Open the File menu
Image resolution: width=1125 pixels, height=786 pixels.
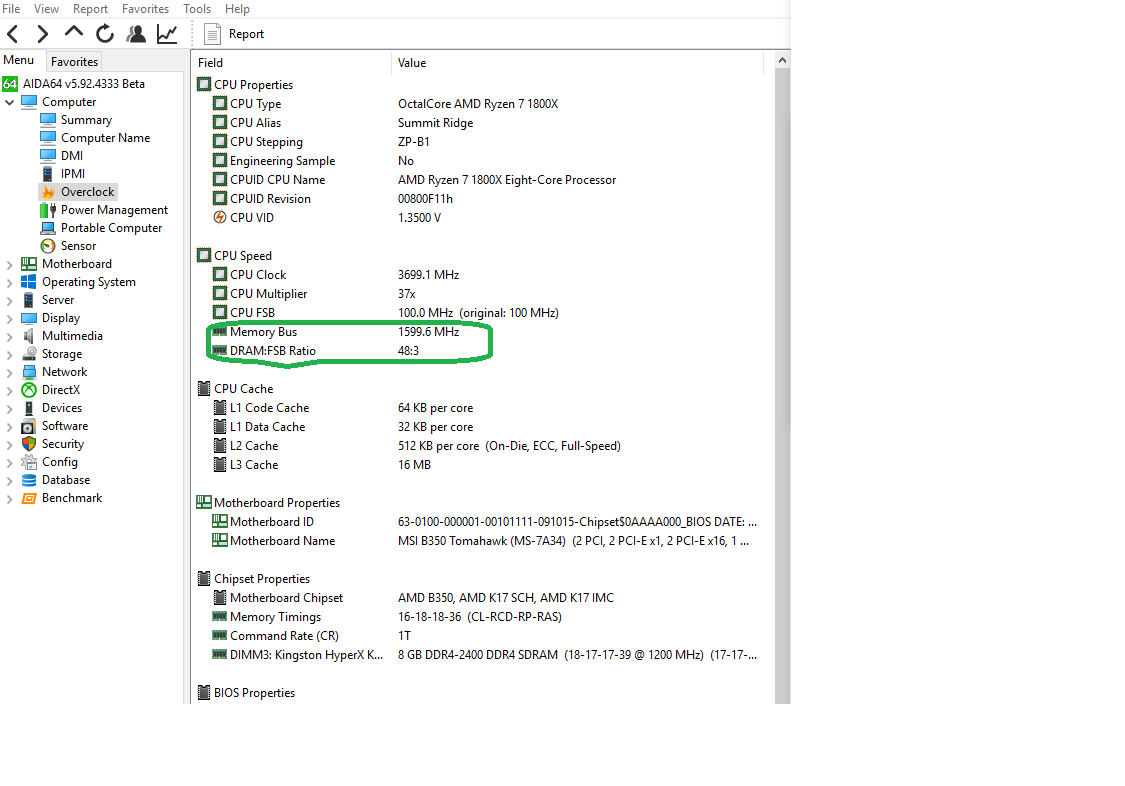[x=11, y=9]
